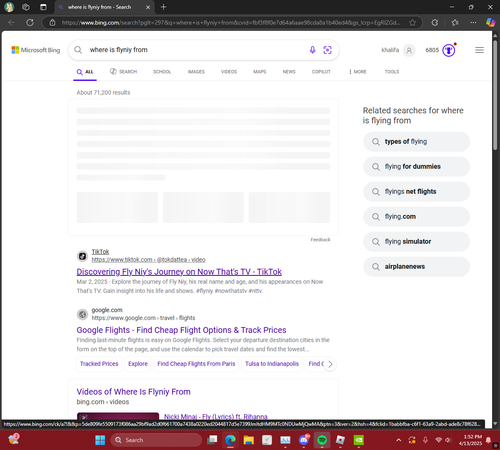The height and width of the screenshot is (450, 500).
Task: Bookmark page with favorites star icon
Action: click(x=412, y=22)
